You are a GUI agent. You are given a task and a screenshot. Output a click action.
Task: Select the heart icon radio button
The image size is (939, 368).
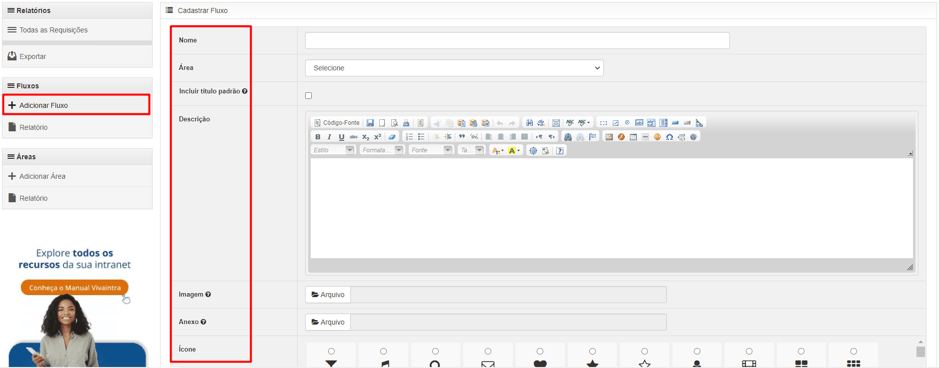tap(540, 351)
